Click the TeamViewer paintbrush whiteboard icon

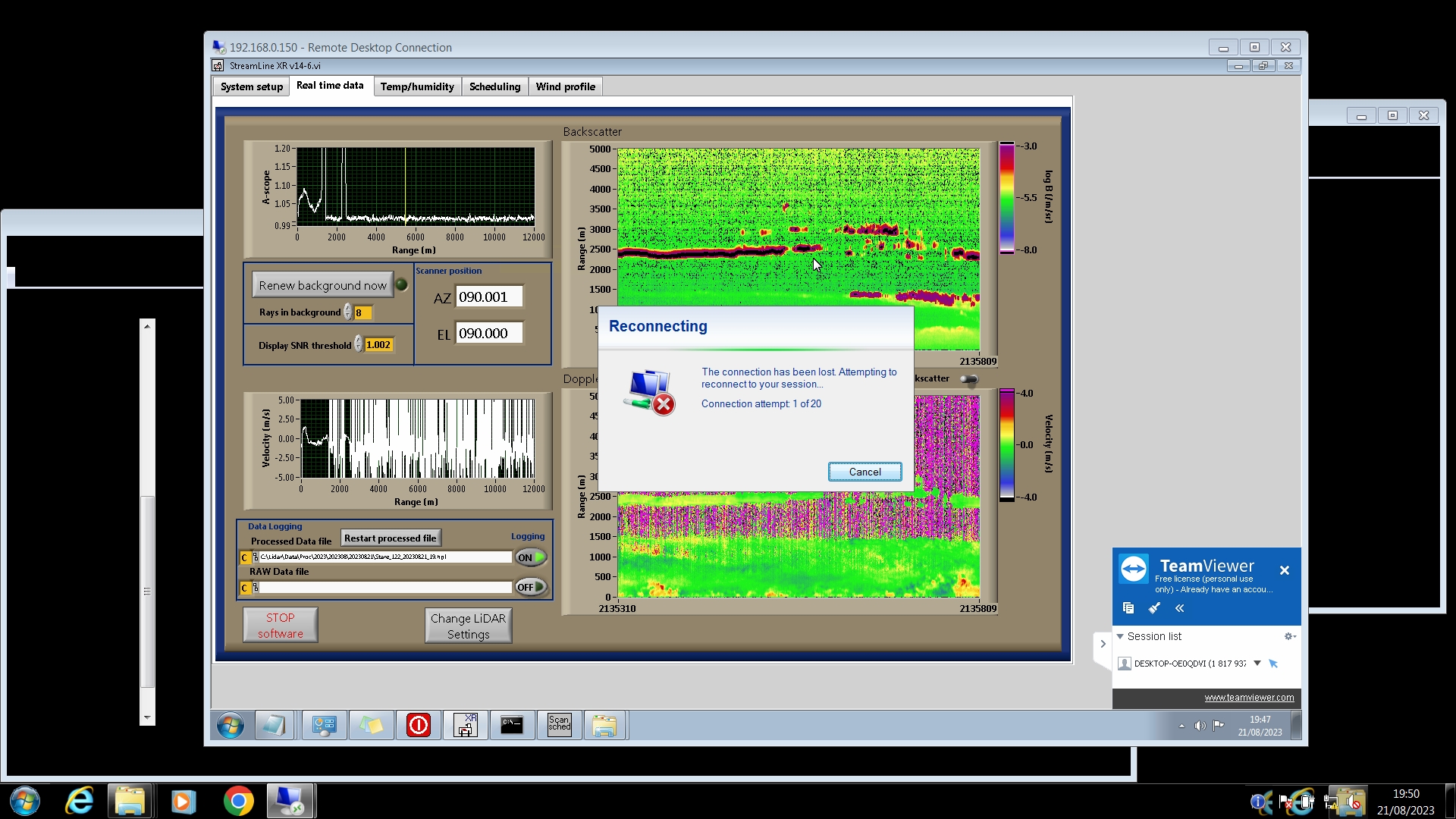pyautogui.click(x=1154, y=608)
